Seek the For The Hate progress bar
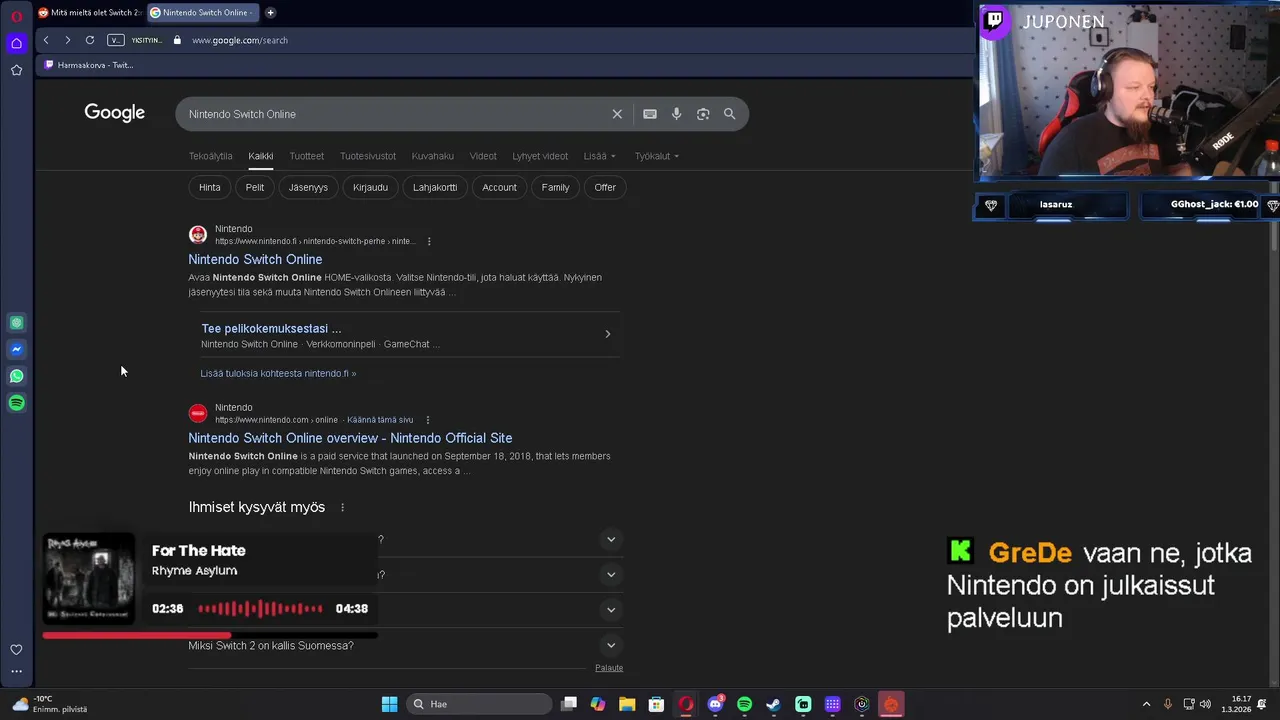This screenshot has height=720, width=1280. point(210,635)
